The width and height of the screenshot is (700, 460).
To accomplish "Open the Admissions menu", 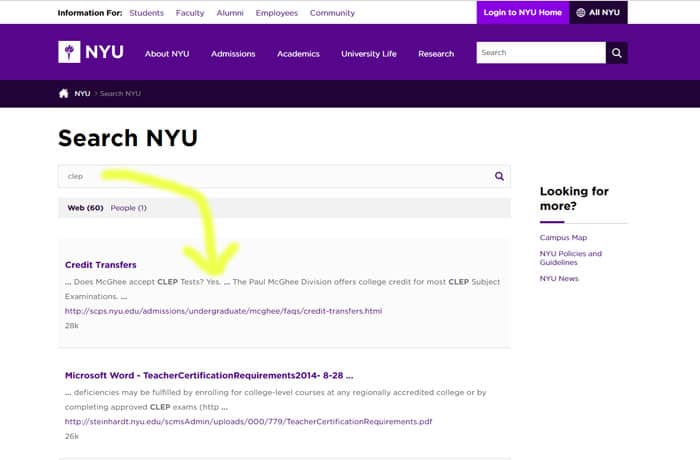I will pos(233,54).
